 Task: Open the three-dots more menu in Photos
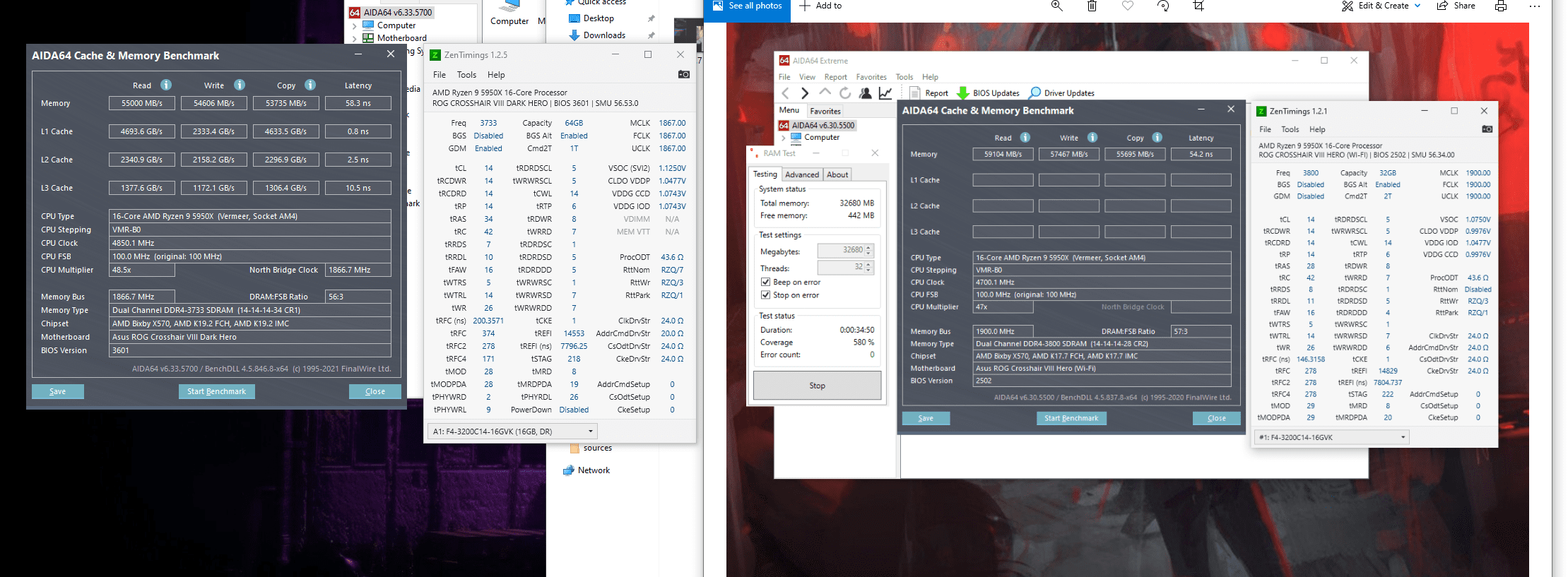(1535, 6)
